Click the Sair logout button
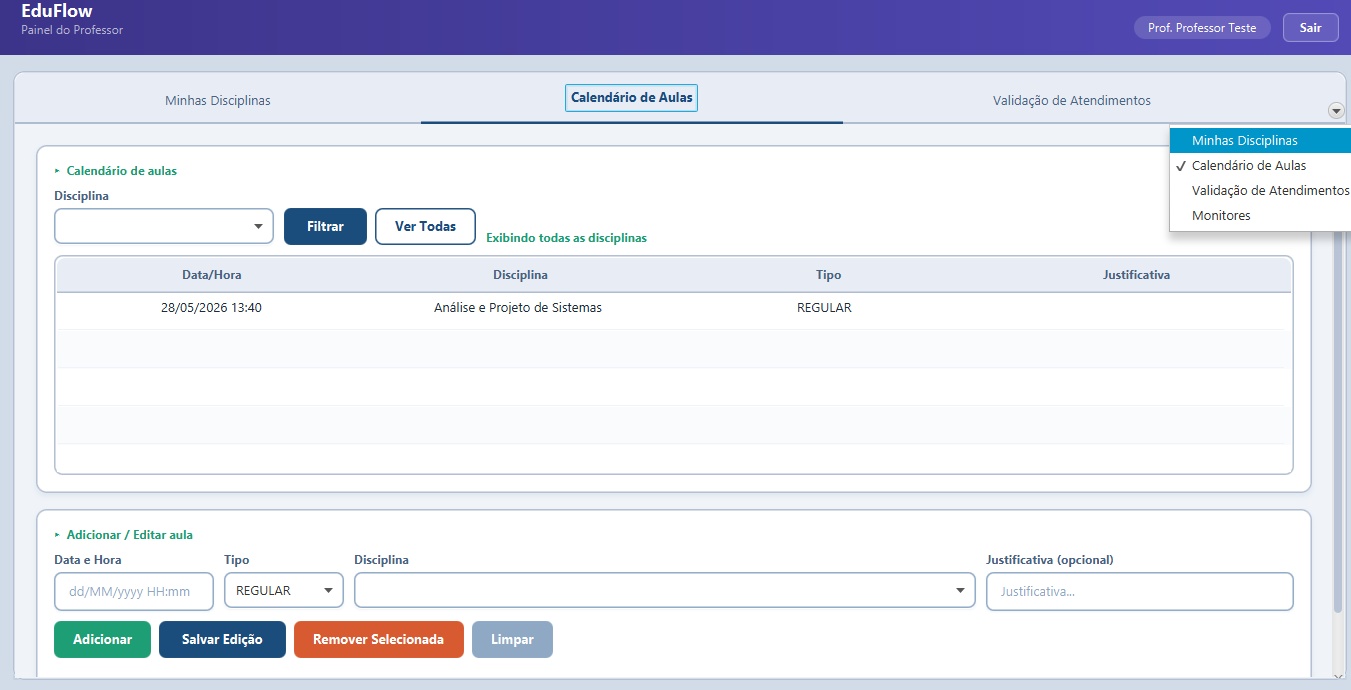This screenshot has width=1351, height=690. [x=1311, y=28]
